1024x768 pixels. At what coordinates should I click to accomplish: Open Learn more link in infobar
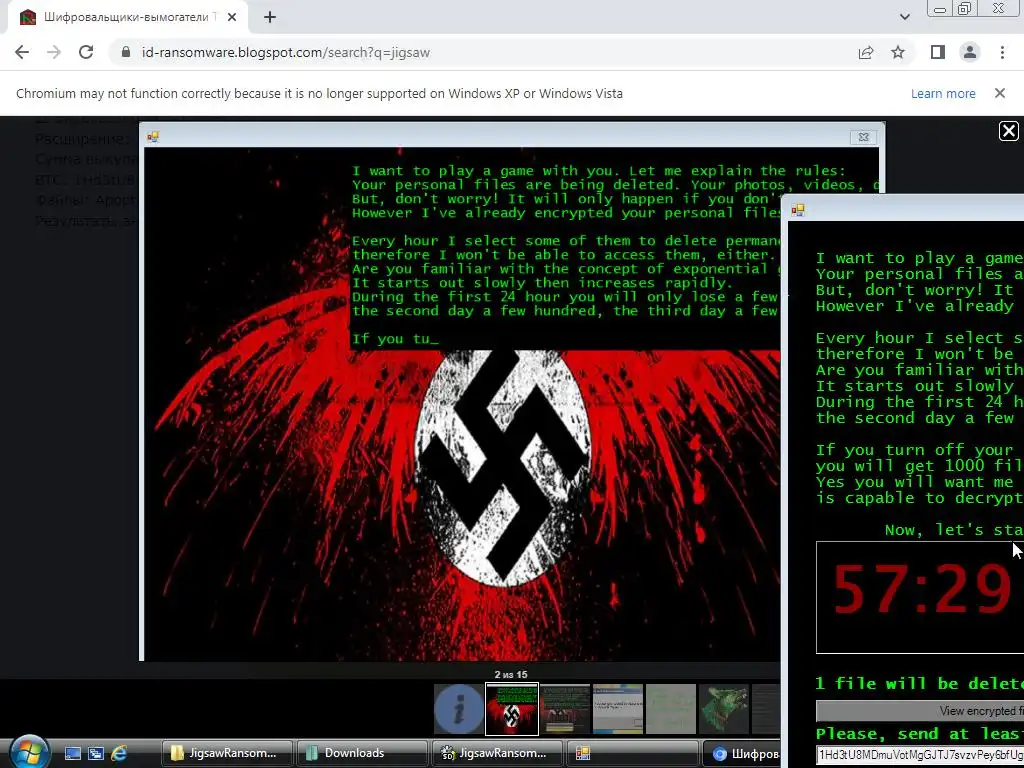943,93
